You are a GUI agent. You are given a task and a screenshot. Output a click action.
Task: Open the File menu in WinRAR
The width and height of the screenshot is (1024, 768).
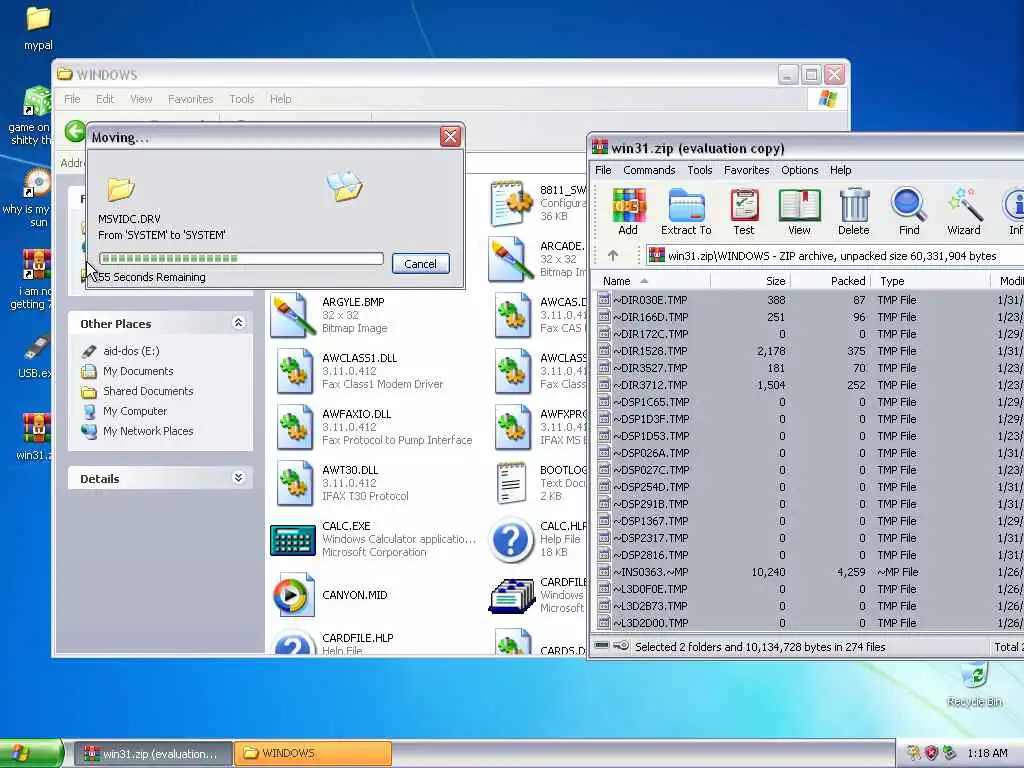603,170
